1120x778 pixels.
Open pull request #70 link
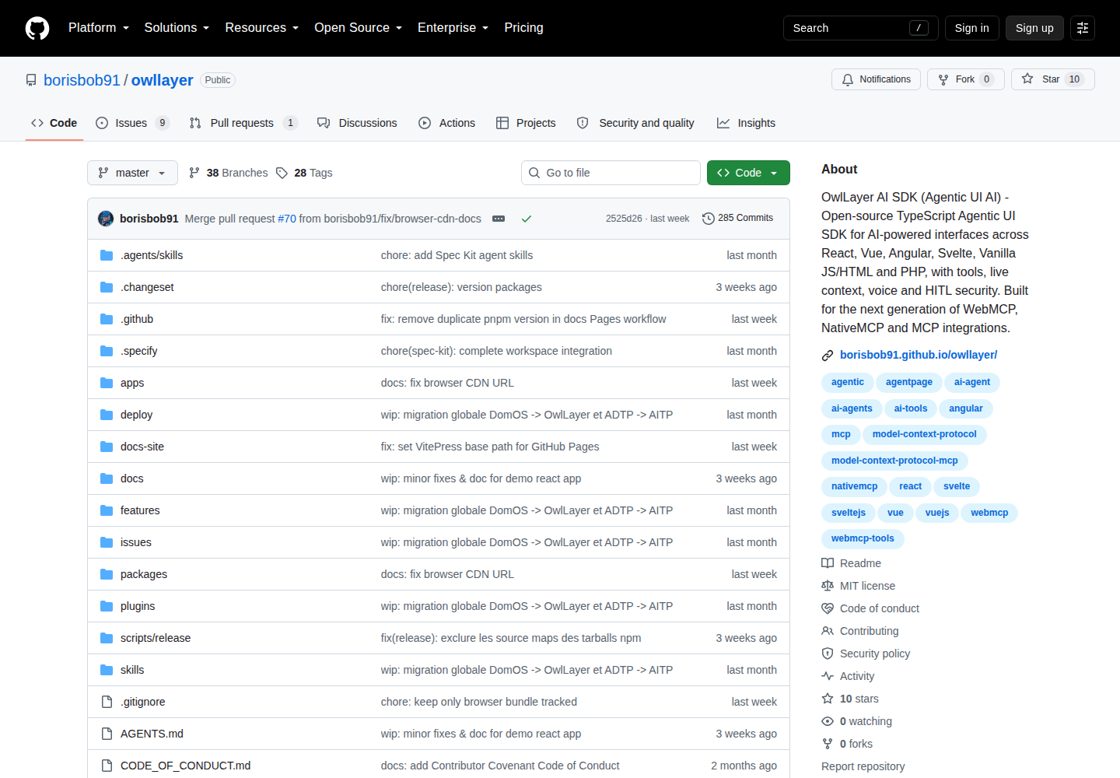point(286,219)
